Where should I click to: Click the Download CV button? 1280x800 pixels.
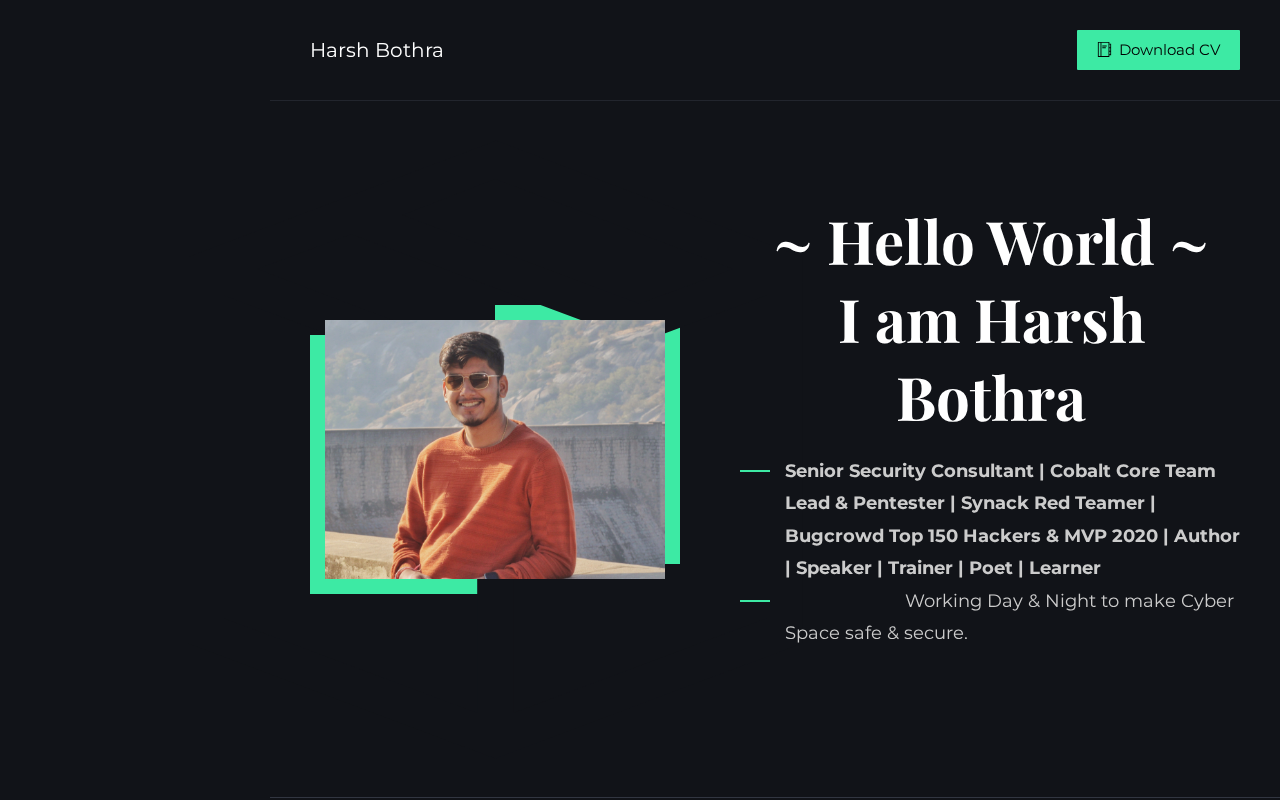[1158, 50]
